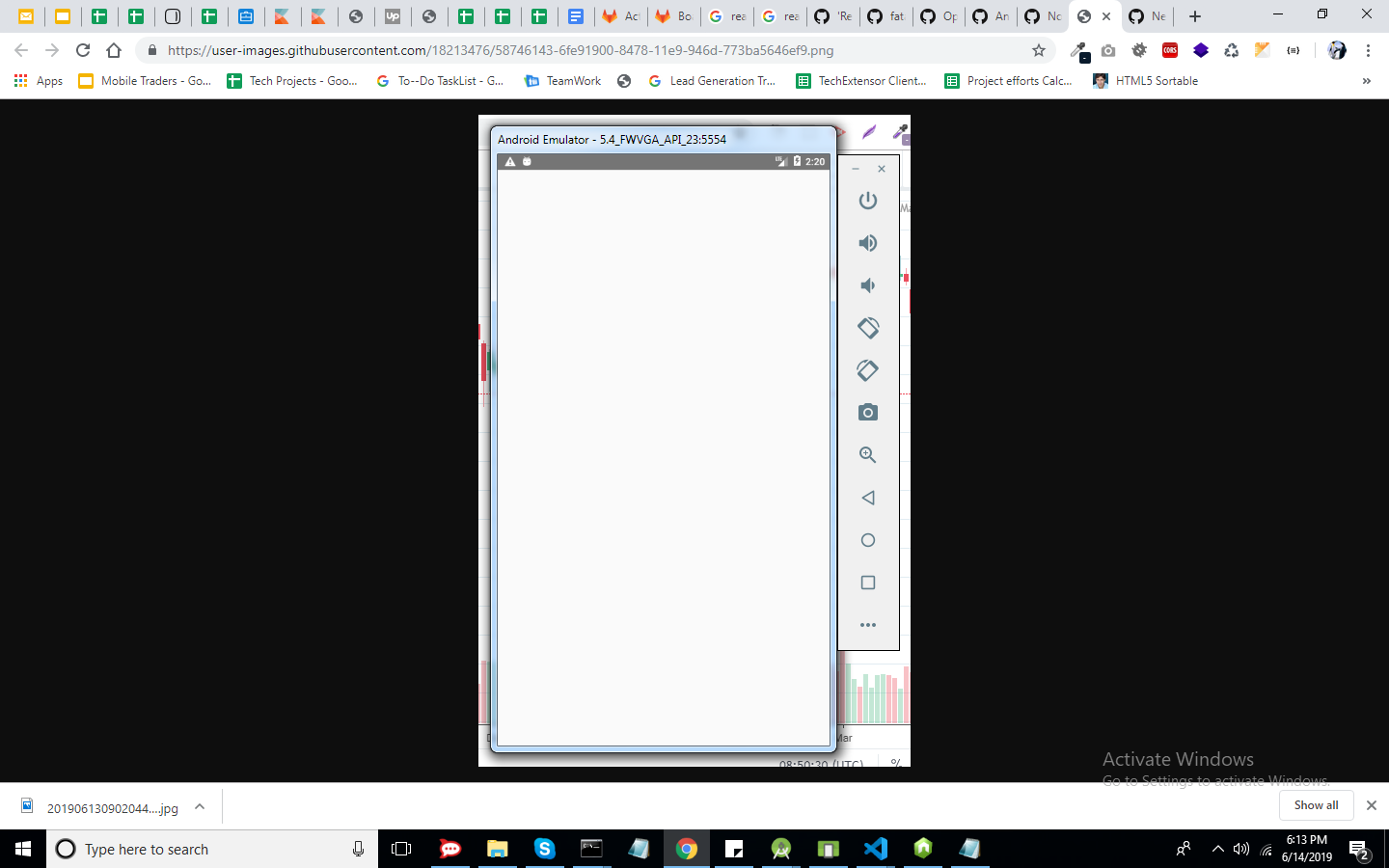1389x868 pixels.
Task: Open Skype from the taskbar
Action: pos(544,849)
